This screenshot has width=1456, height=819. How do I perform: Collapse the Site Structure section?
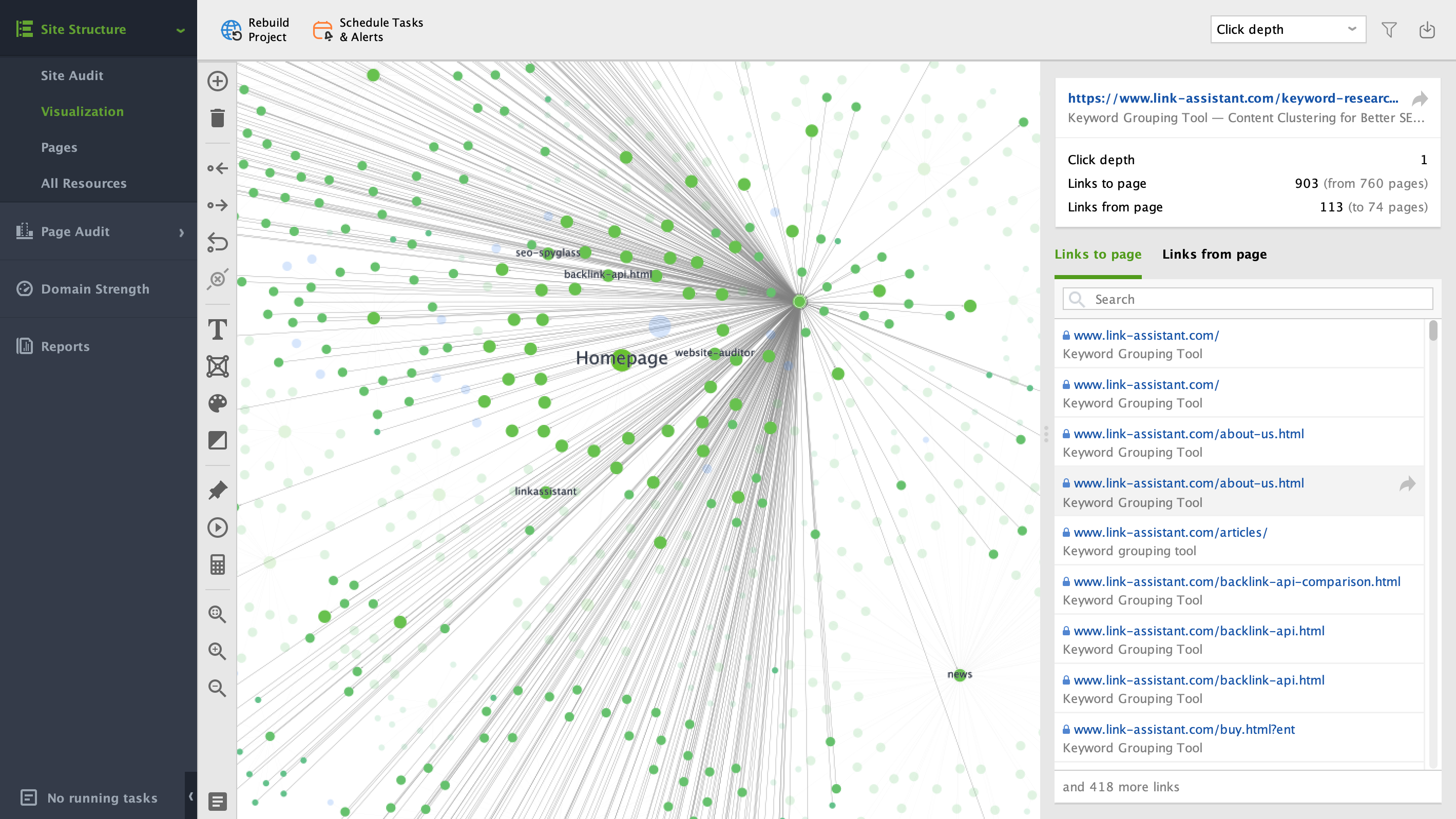(x=181, y=30)
